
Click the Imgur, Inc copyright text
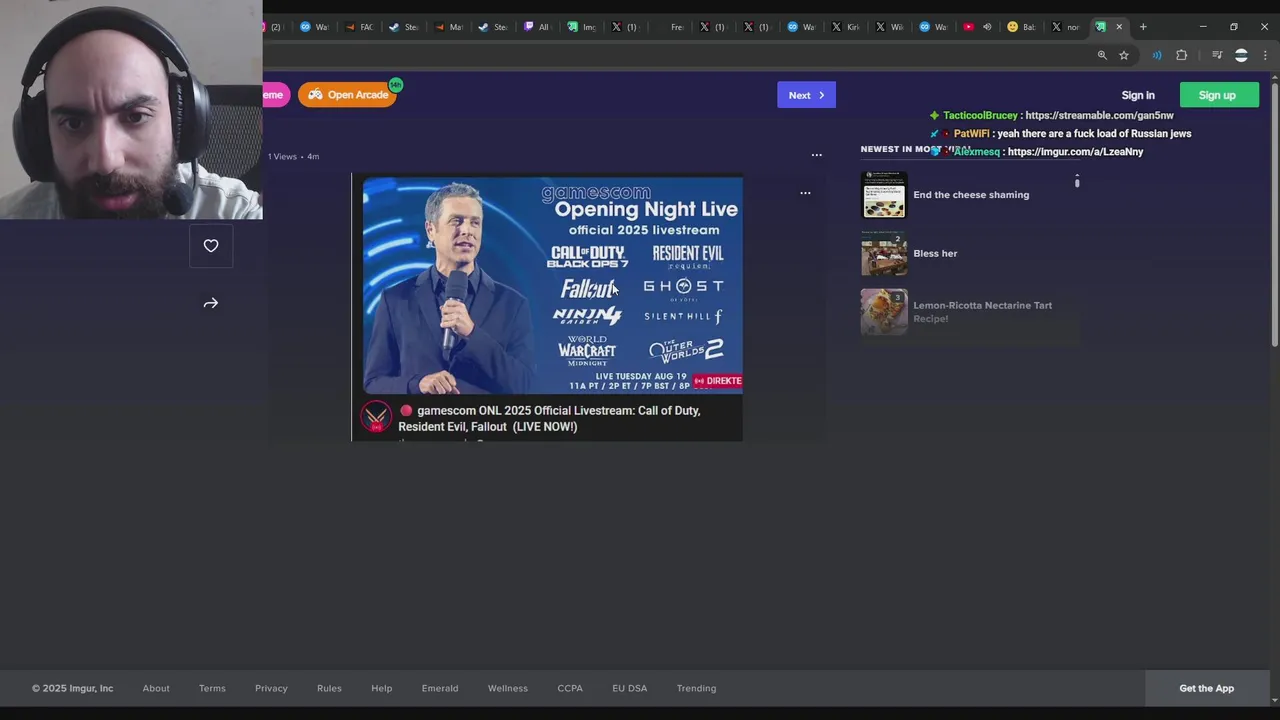pyautogui.click(x=72, y=688)
